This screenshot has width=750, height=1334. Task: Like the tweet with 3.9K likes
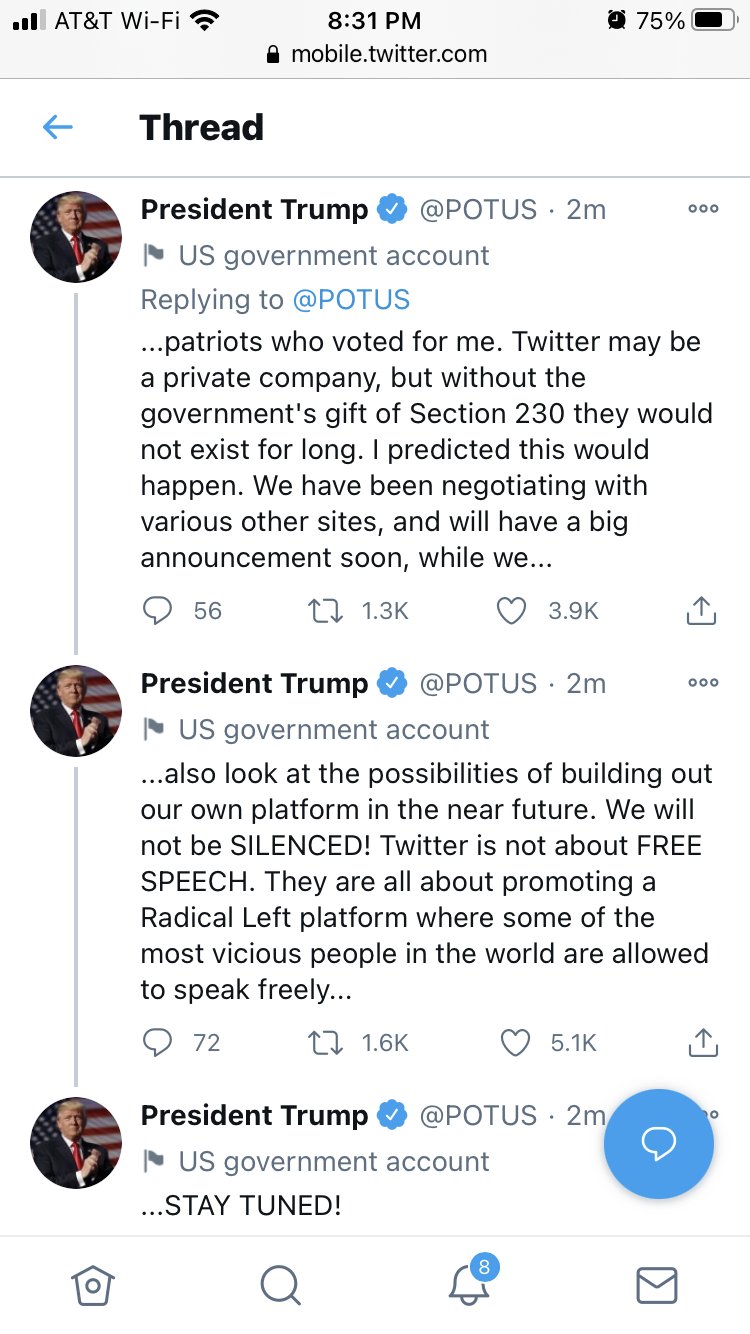tap(512, 610)
